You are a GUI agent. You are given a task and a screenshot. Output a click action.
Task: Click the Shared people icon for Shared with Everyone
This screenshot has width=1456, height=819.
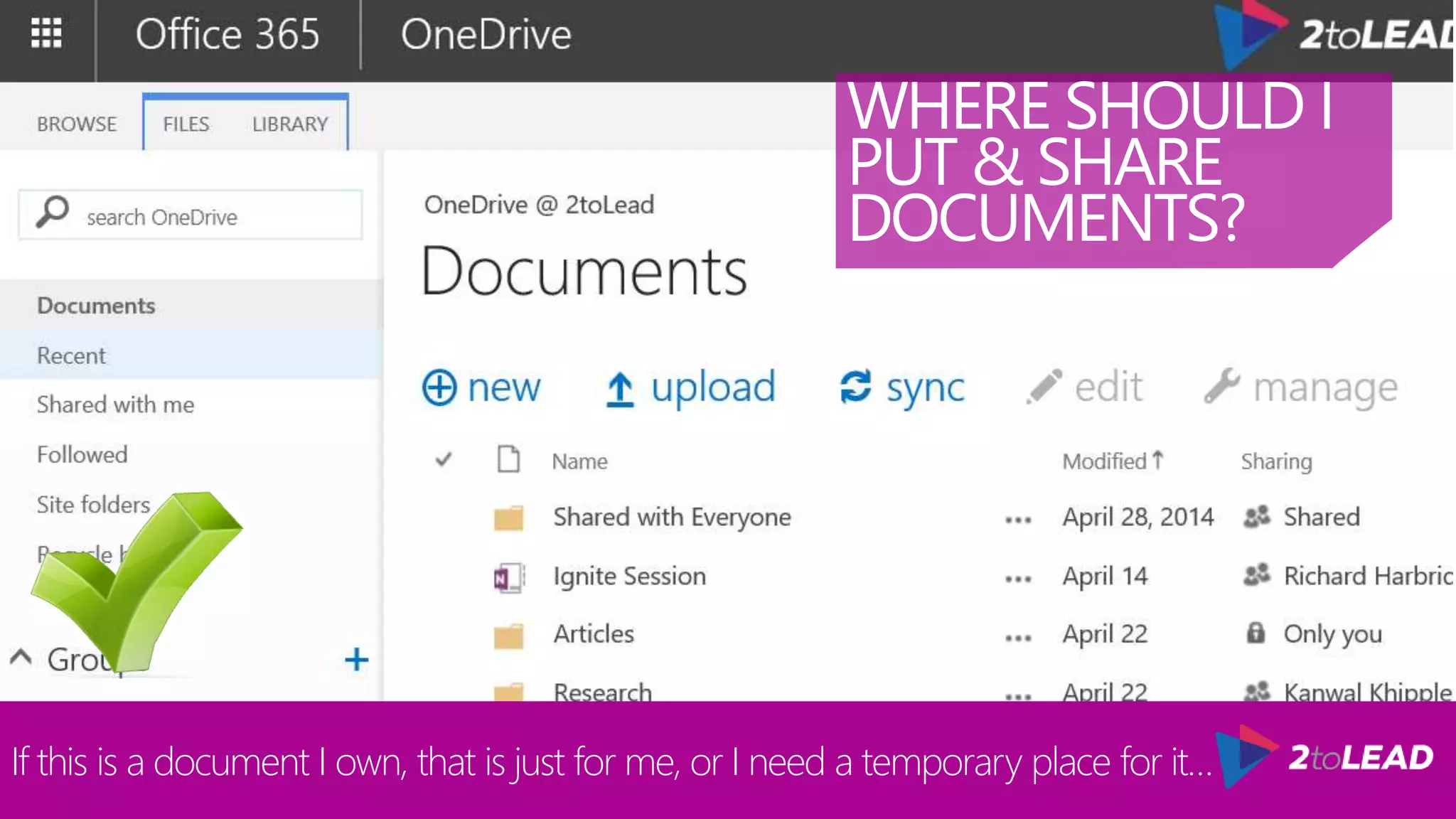1257,517
